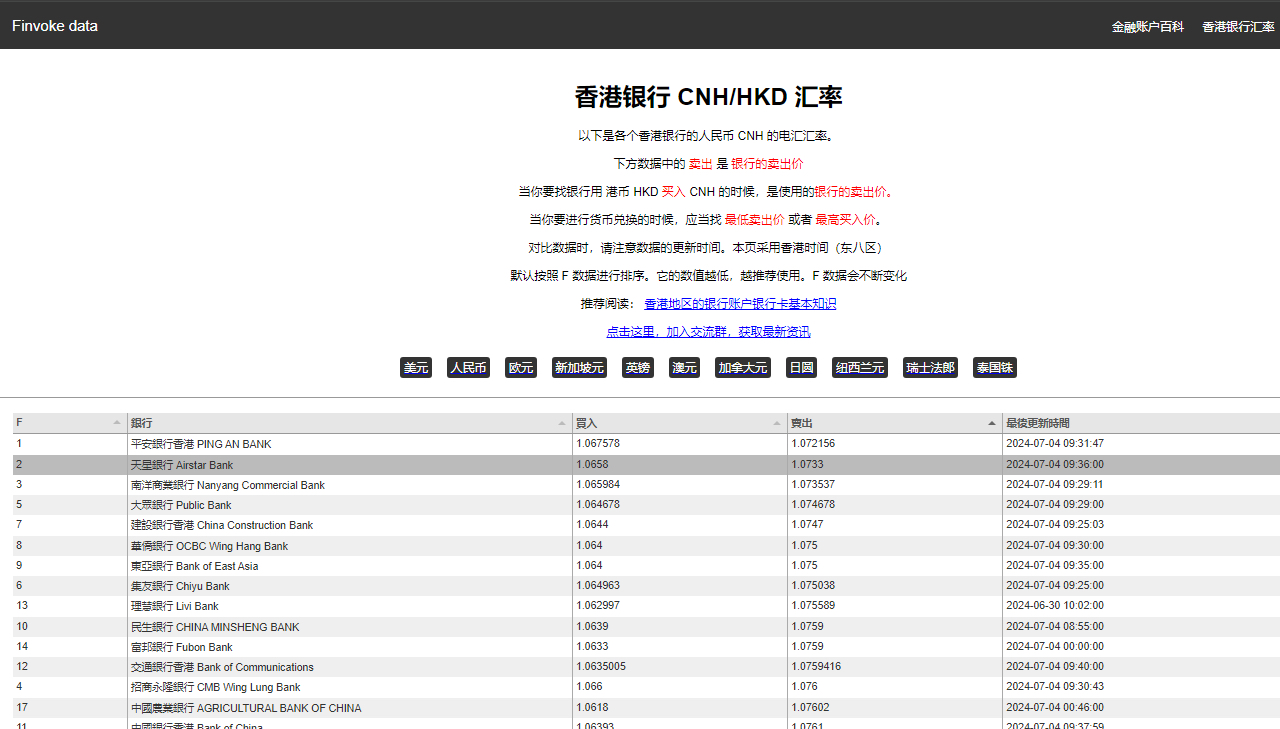
Task: Click Airstar Bank's sell rate 1.0733
Action: point(807,464)
